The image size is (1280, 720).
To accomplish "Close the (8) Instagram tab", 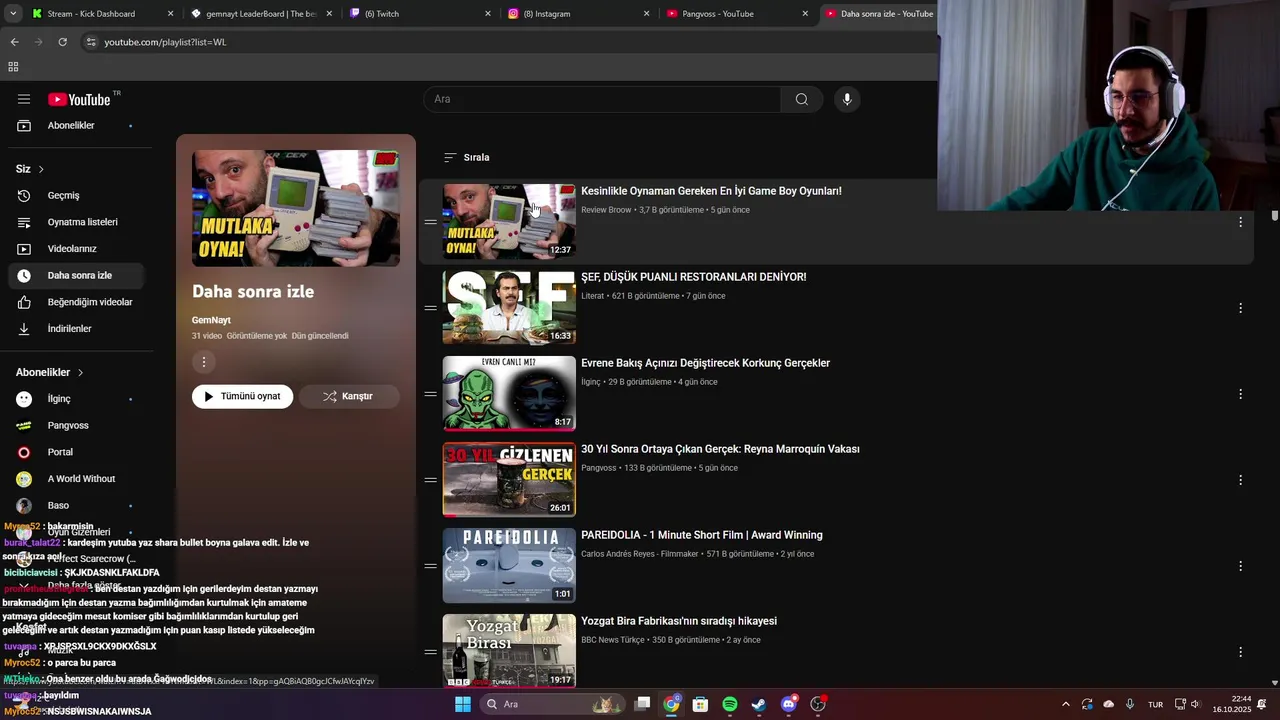I will pos(647,14).
